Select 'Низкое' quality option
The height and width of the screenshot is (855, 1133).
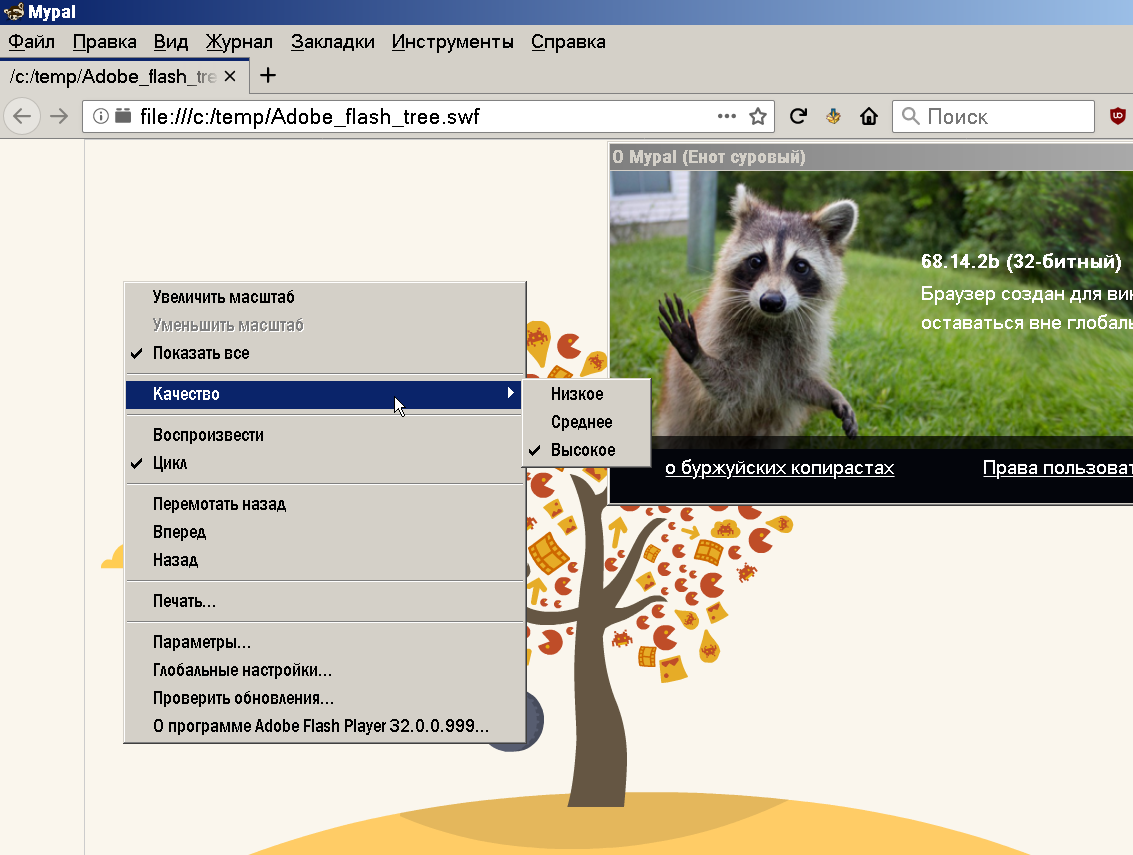click(x=586, y=394)
